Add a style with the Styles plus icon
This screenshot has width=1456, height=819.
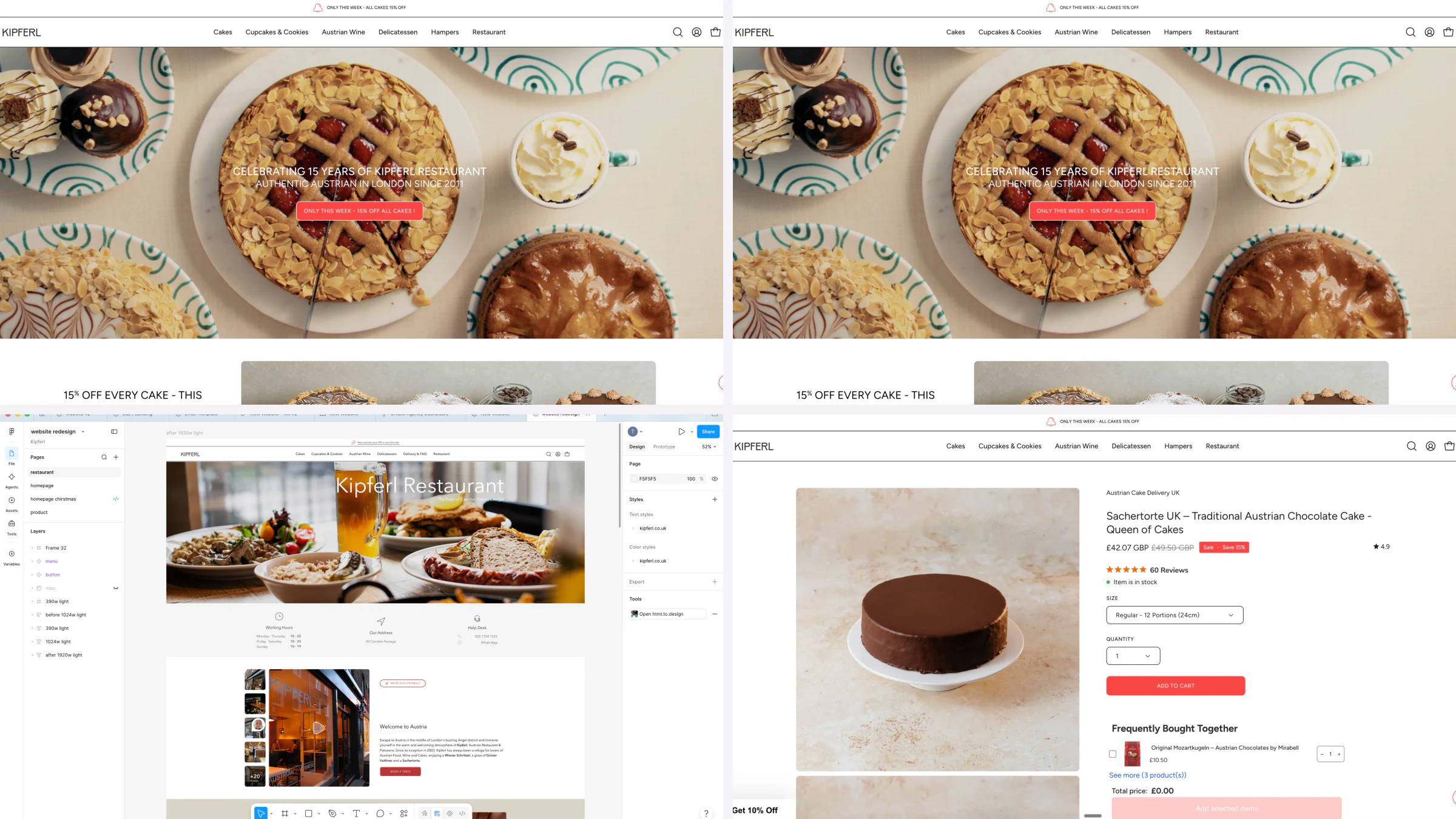point(715,499)
